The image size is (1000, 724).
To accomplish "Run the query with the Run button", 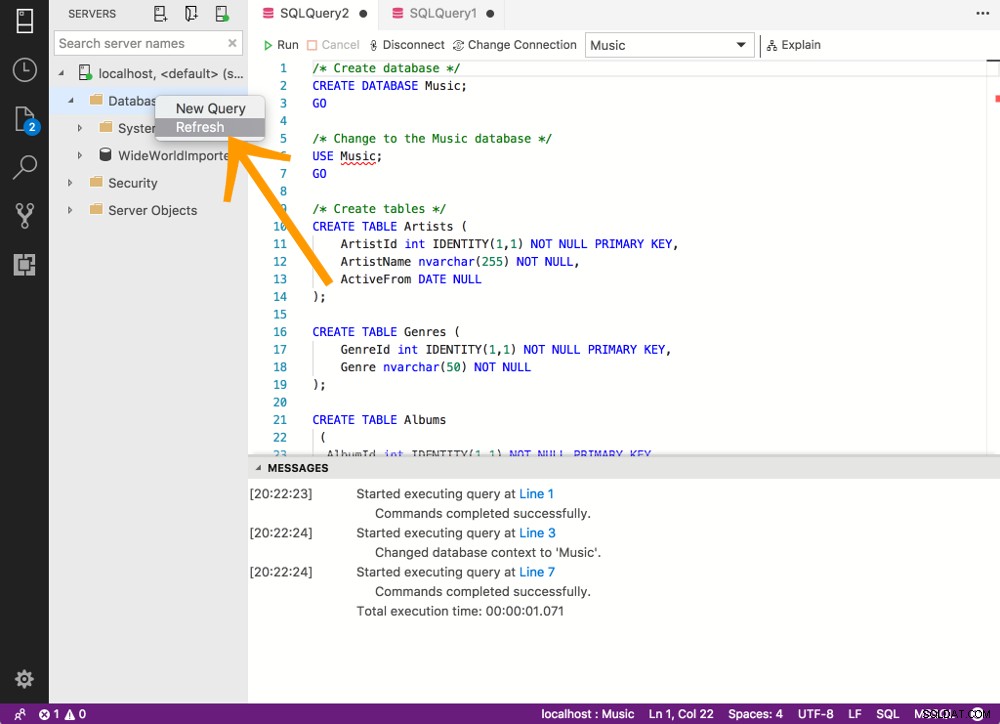I will tap(281, 45).
